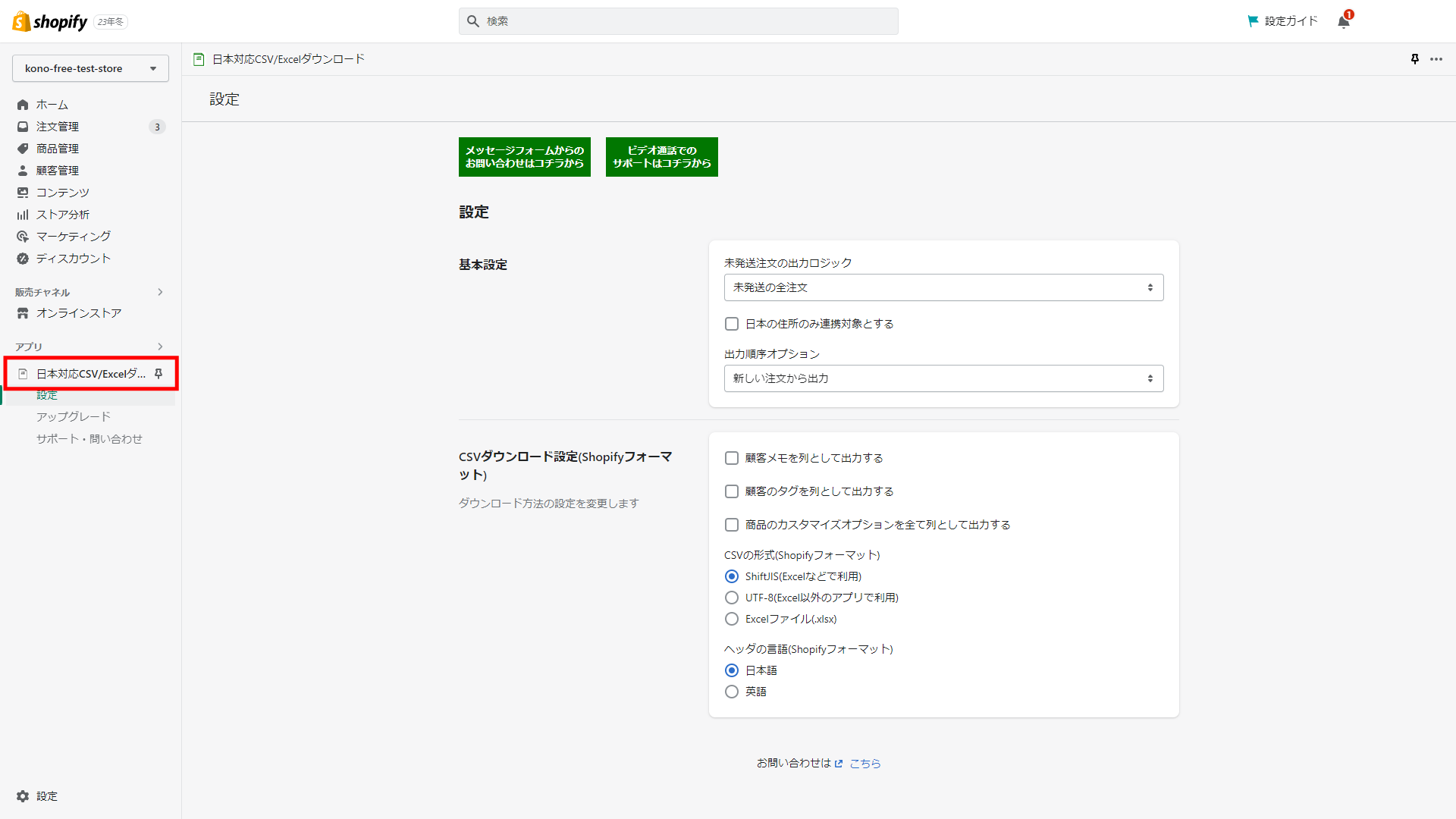Open 注文管理 orders in sidebar
Screen dimensions: 1456x819
coord(58,127)
